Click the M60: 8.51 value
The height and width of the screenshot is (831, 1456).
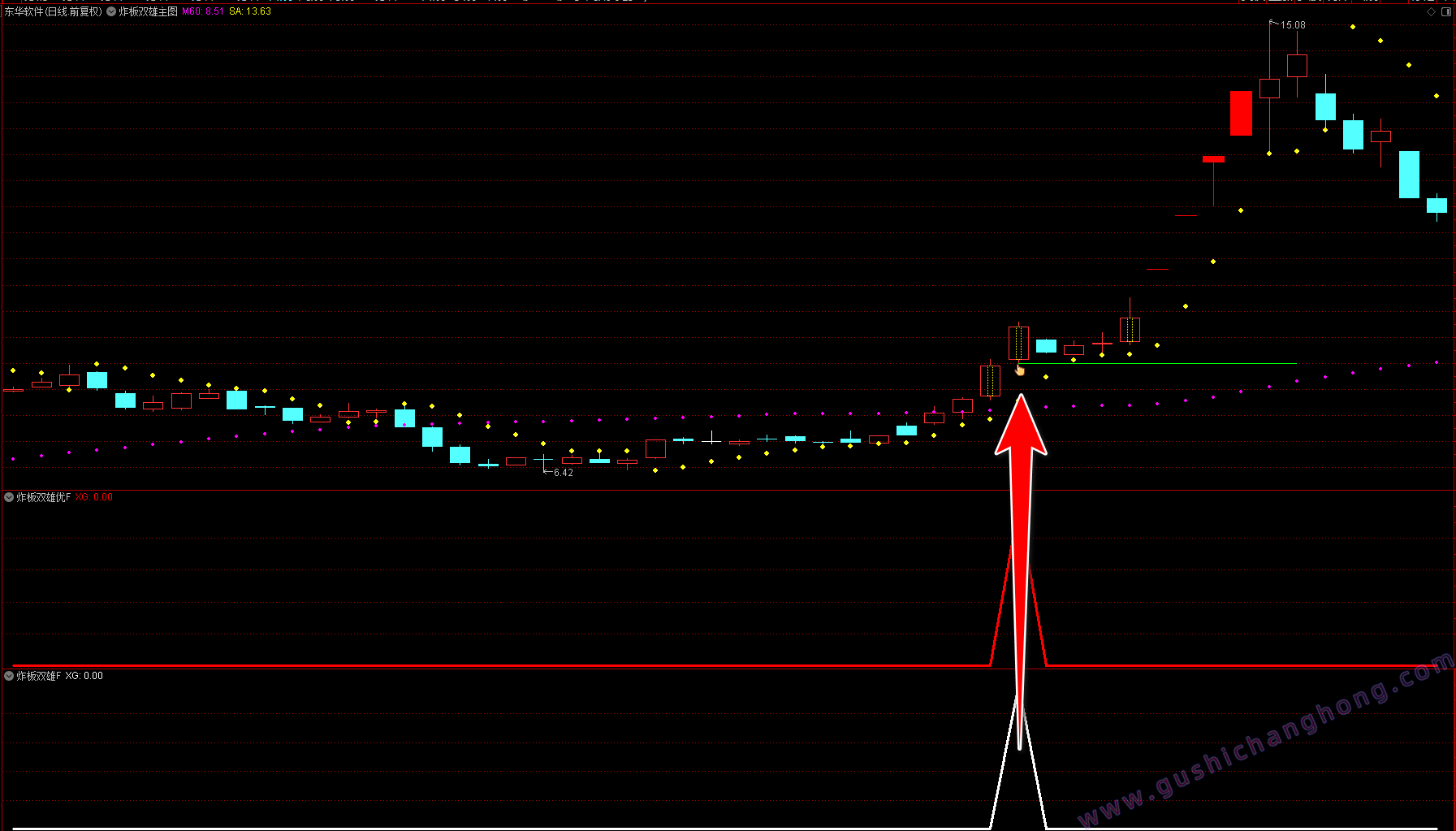(x=202, y=11)
